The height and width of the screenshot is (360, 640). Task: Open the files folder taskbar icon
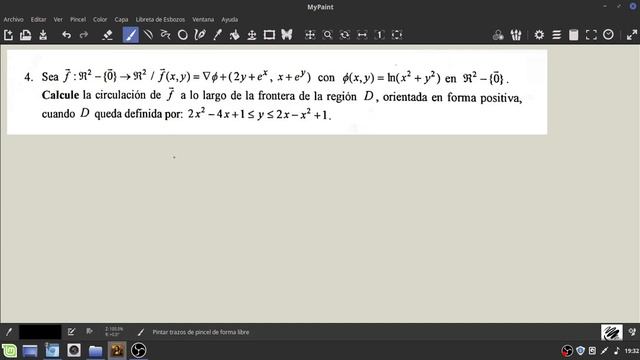click(x=95, y=351)
